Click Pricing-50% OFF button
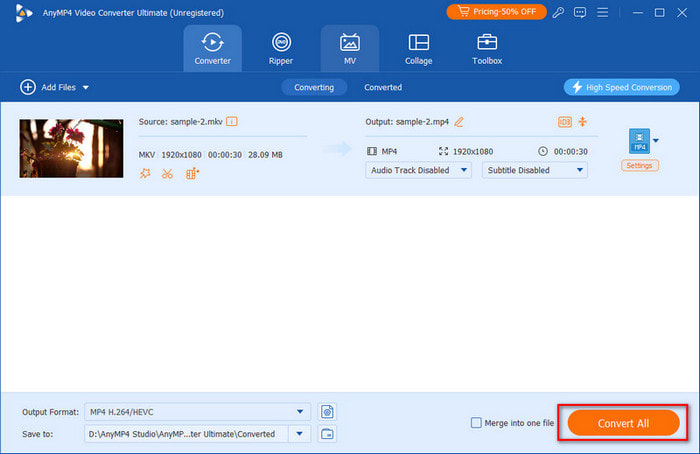 coord(496,12)
